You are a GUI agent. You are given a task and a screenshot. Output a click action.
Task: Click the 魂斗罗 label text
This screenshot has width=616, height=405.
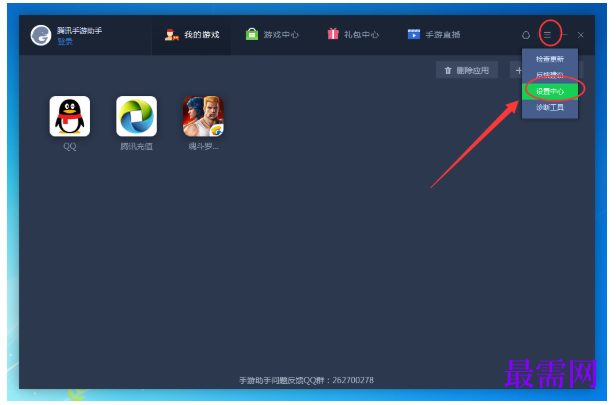(204, 147)
